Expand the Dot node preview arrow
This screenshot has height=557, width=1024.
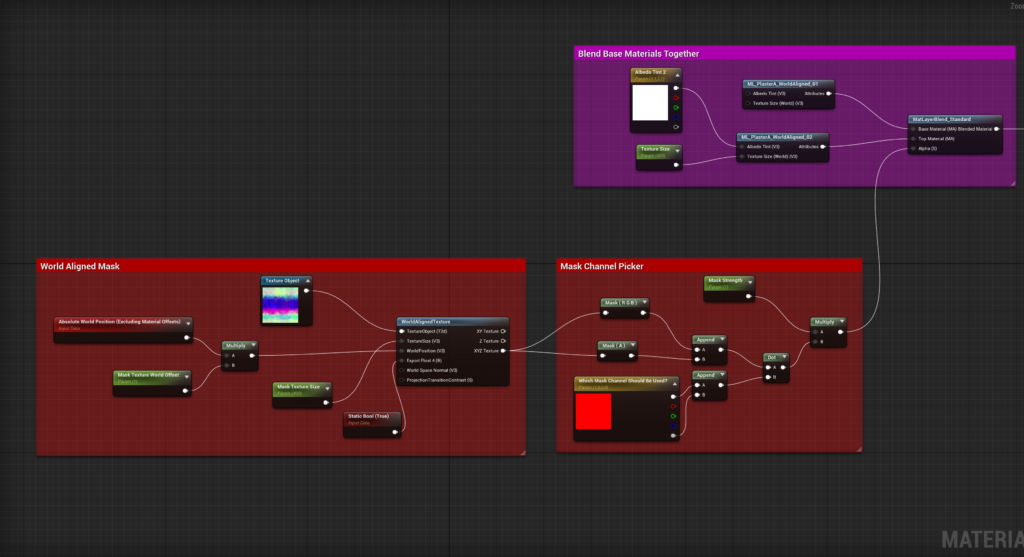pos(784,356)
